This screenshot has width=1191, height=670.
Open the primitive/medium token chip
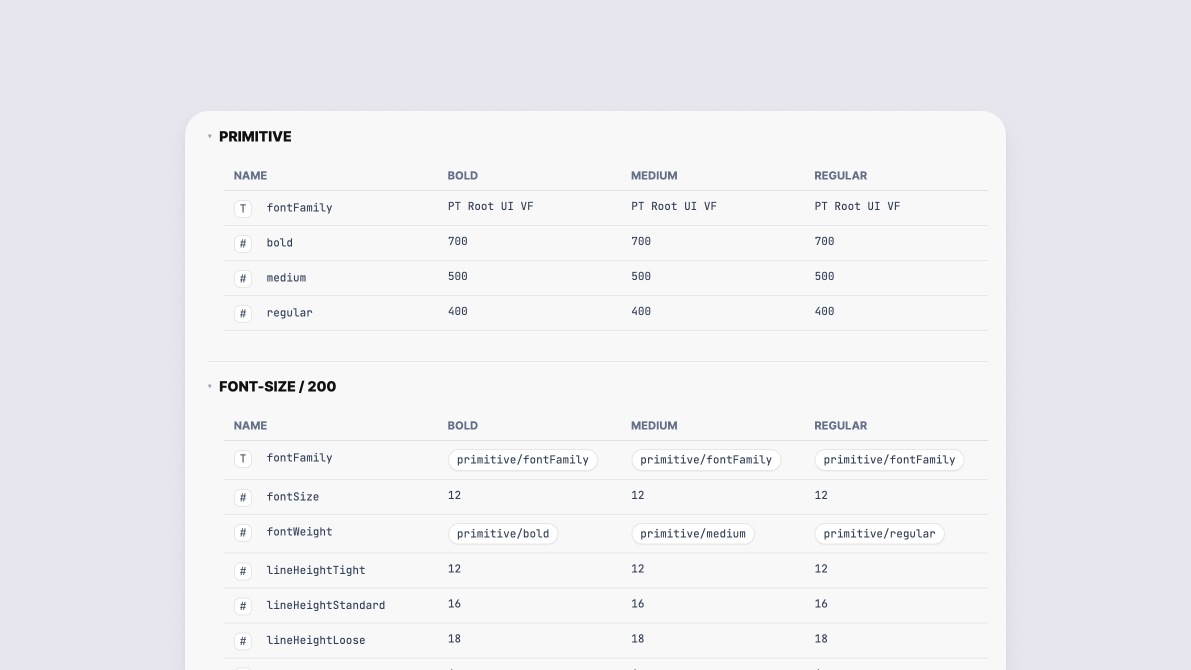coord(693,533)
